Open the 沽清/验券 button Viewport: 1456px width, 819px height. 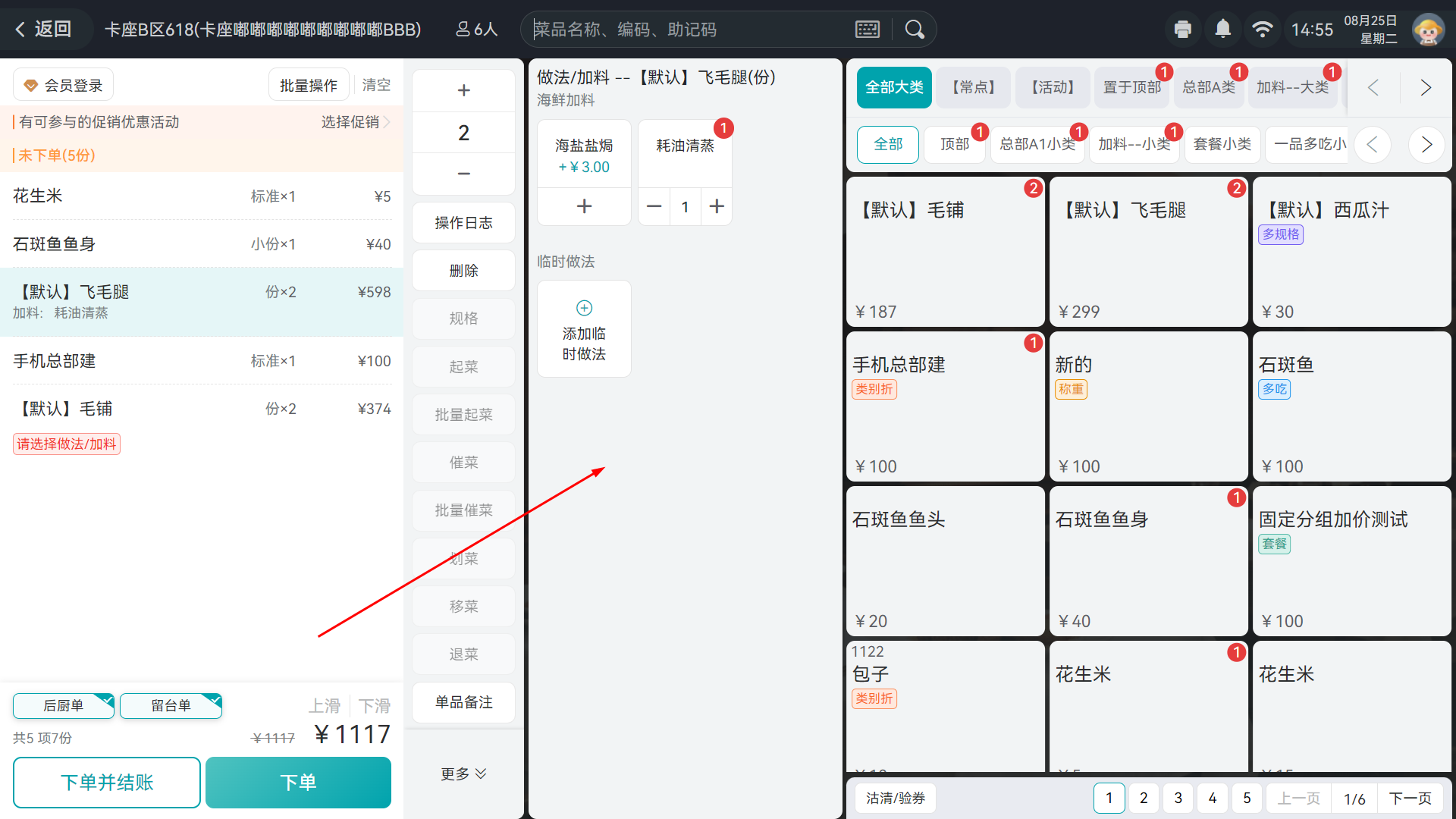coord(896,798)
